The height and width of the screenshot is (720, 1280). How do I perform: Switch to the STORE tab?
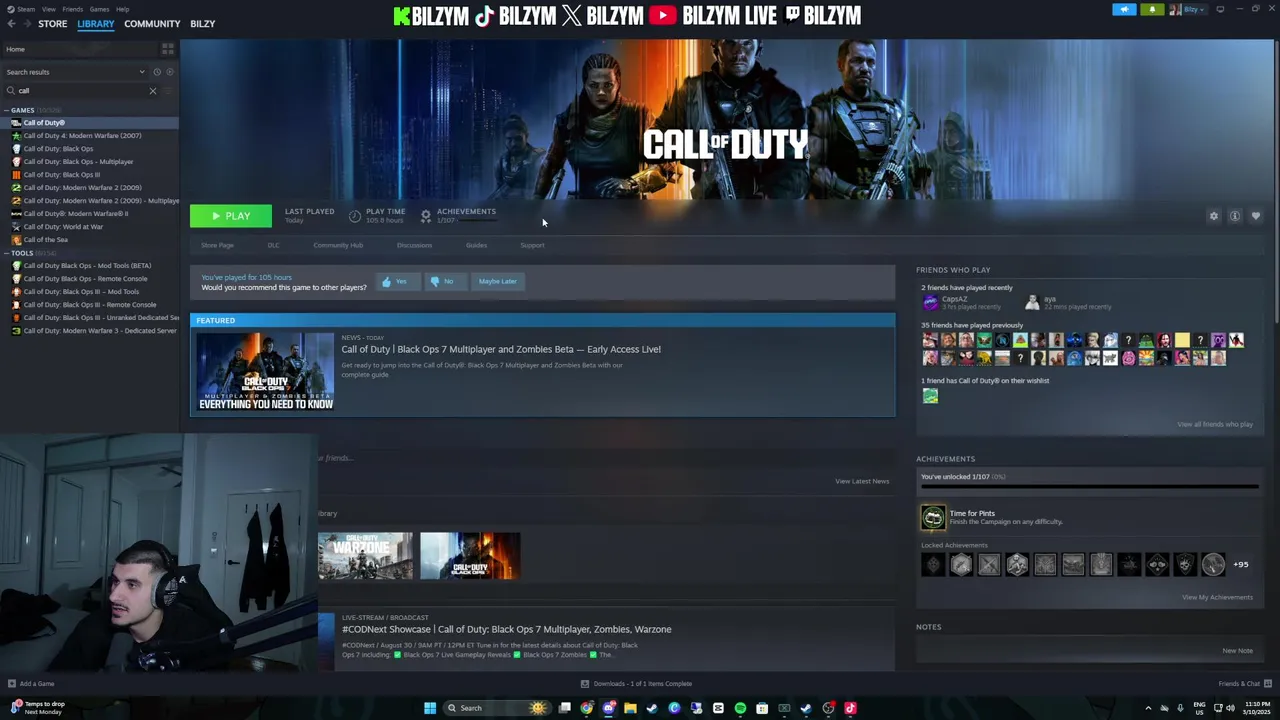[x=52, y=24]
